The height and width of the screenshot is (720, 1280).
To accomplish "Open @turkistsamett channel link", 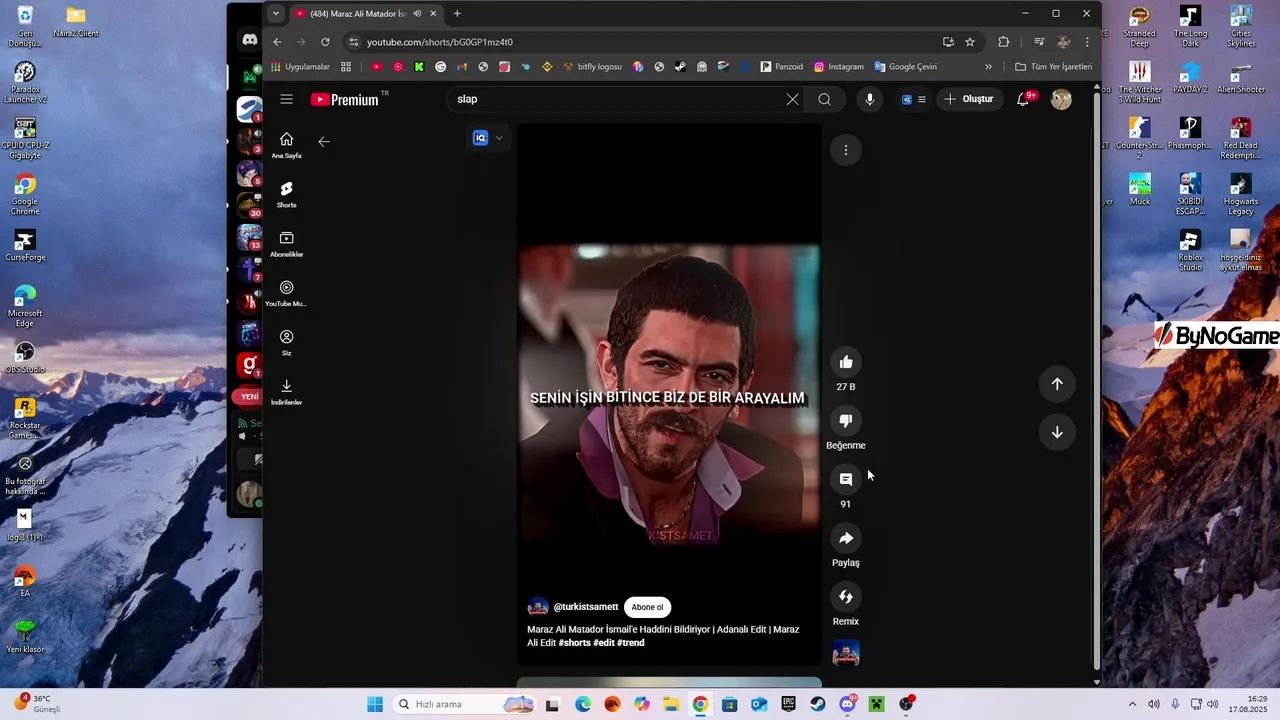I will click(586, 607).
